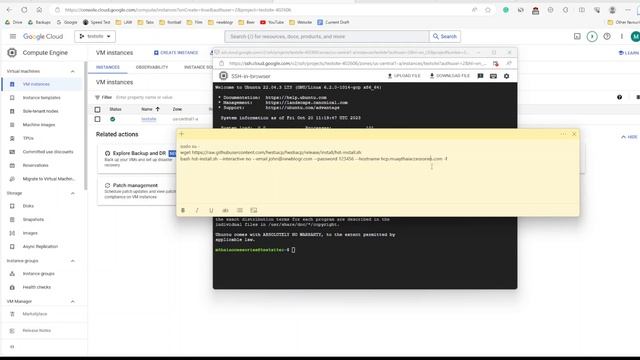Open the Current Draft bookmark
Image resolution: width=640 pixels, height=360 pixels.
tap(333, 22)
